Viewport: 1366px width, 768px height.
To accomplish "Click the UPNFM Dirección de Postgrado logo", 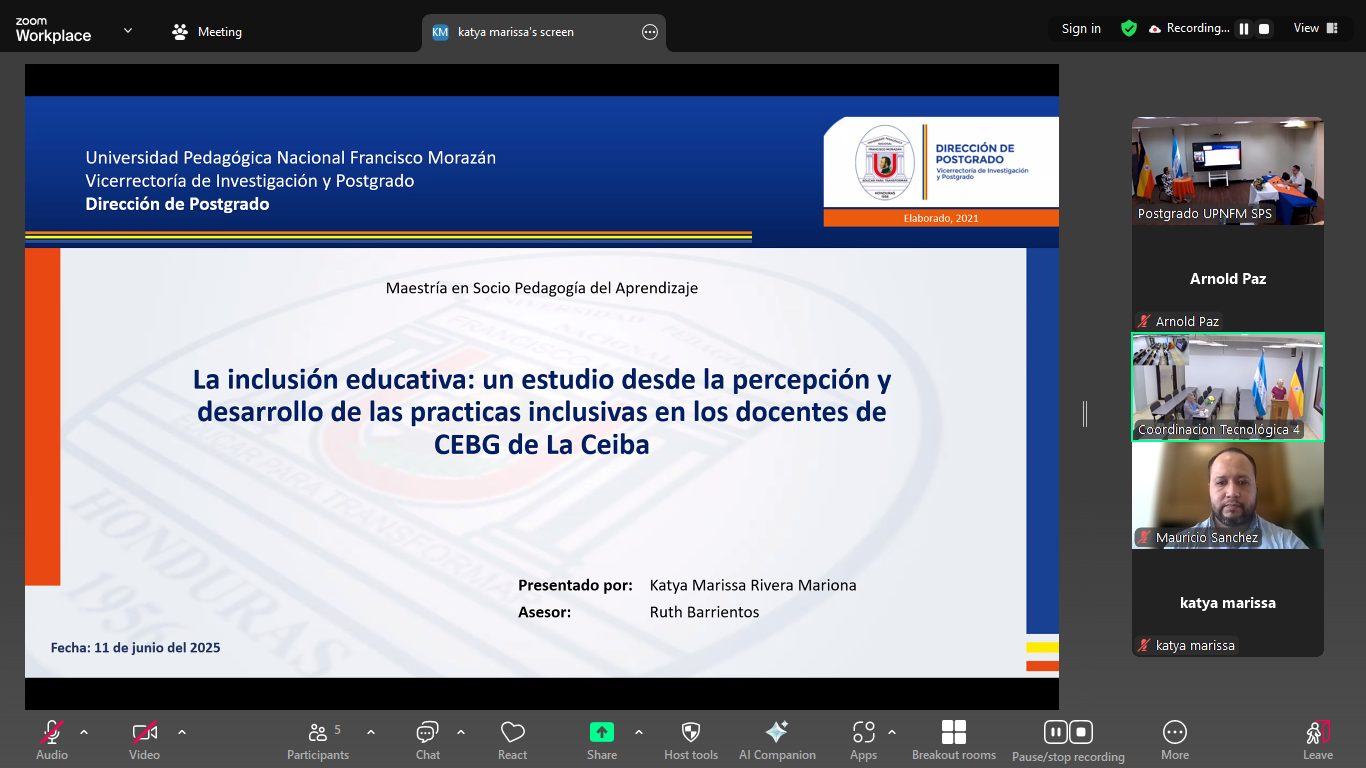I will (x=941, y=163).
